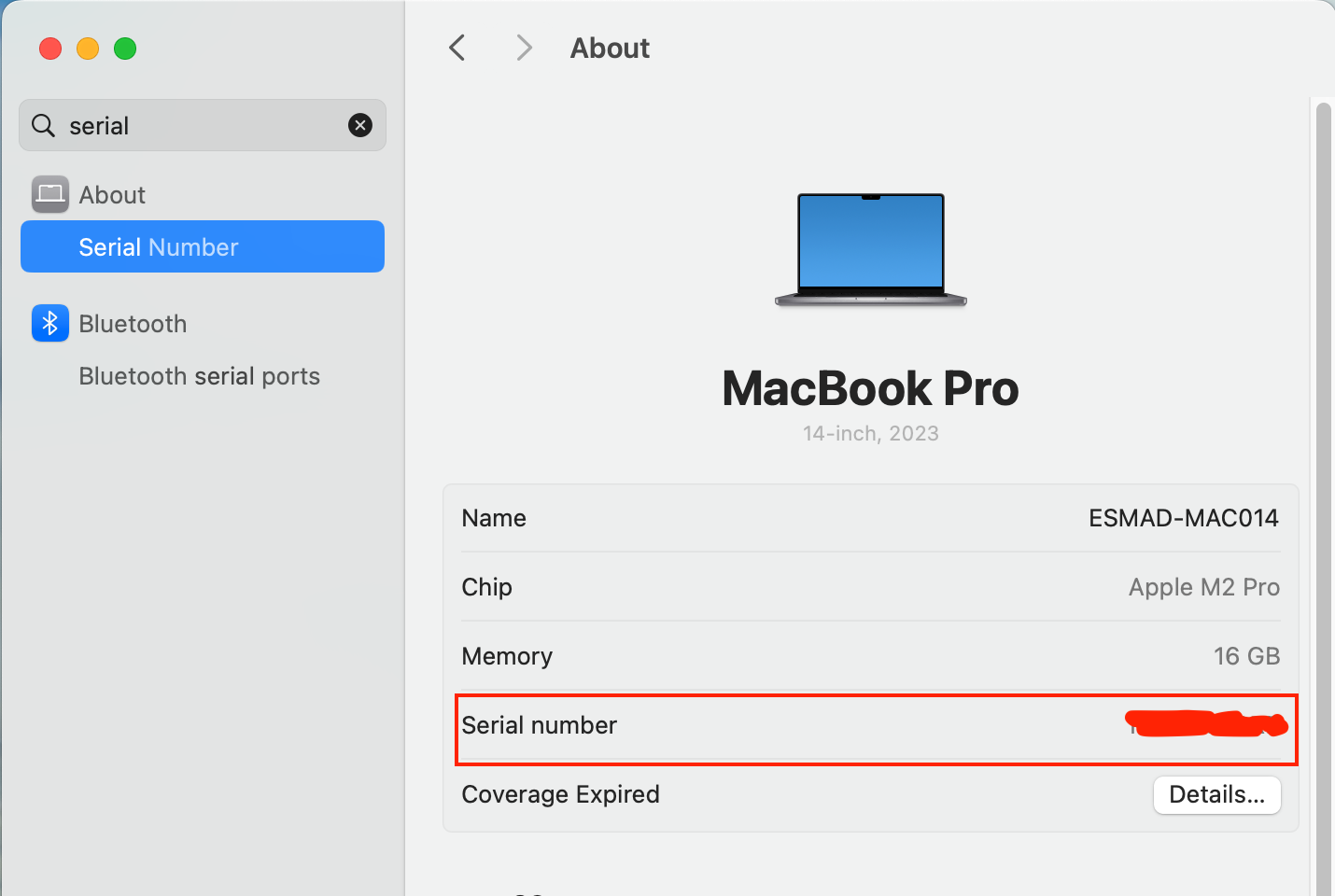The height and width of the screenshot is (896, 1335).
Task: Click the redacted serial number value
Action: pyautogui.click(x=1206, y=724)
